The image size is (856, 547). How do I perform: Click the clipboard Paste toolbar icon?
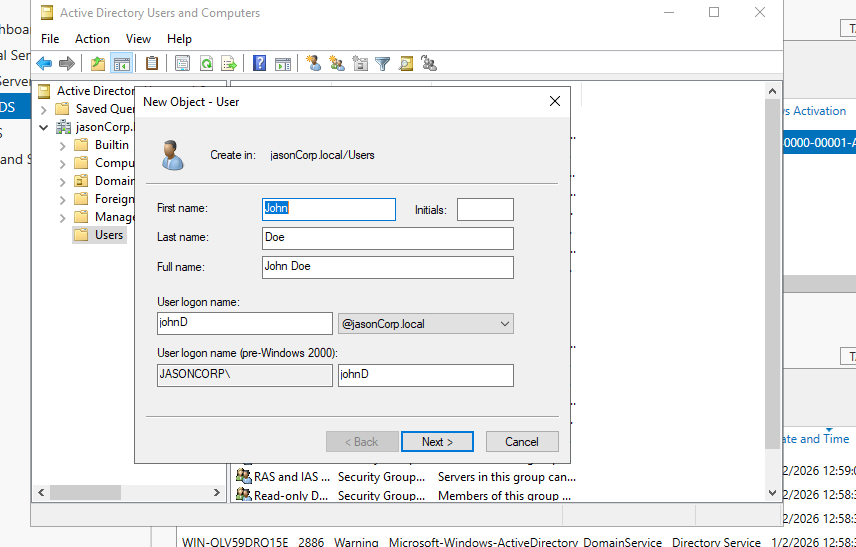(x=152, y=63)
